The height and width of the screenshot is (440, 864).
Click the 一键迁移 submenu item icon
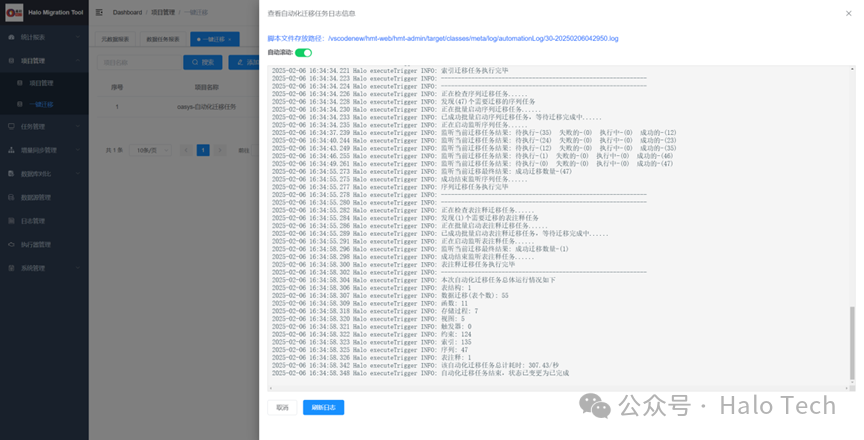pos(20,104)
